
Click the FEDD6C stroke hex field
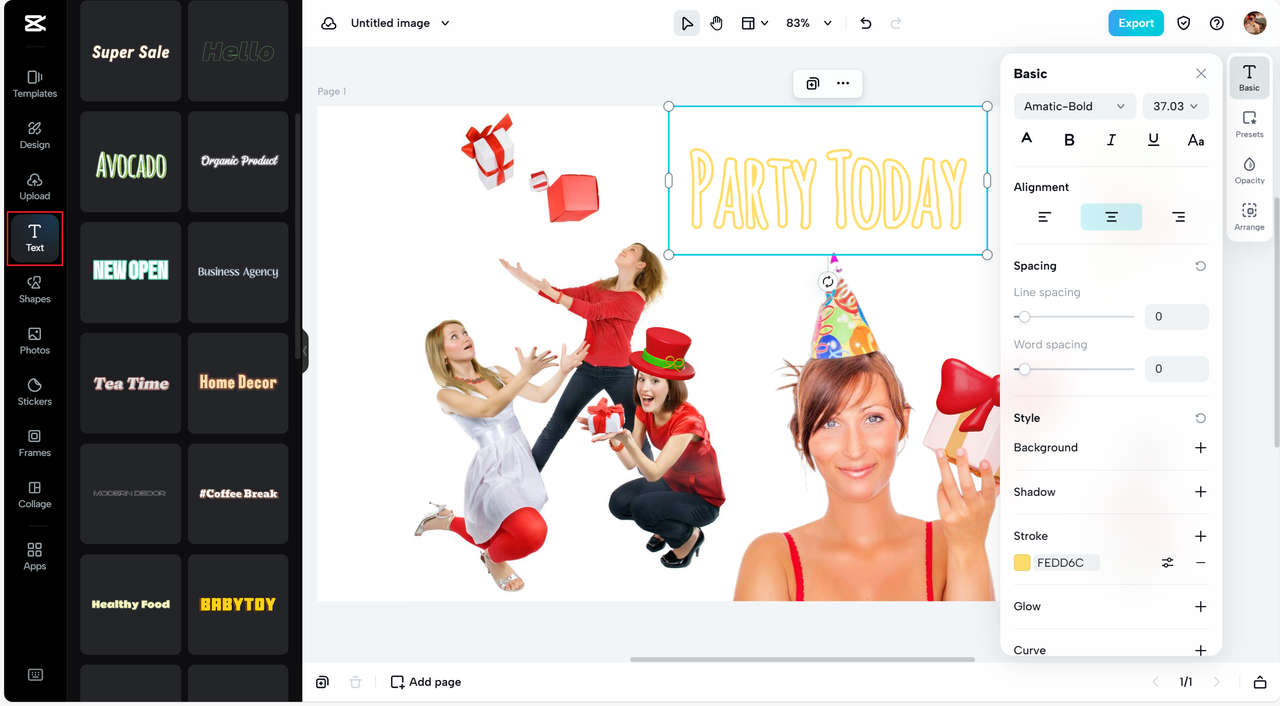1067,563
